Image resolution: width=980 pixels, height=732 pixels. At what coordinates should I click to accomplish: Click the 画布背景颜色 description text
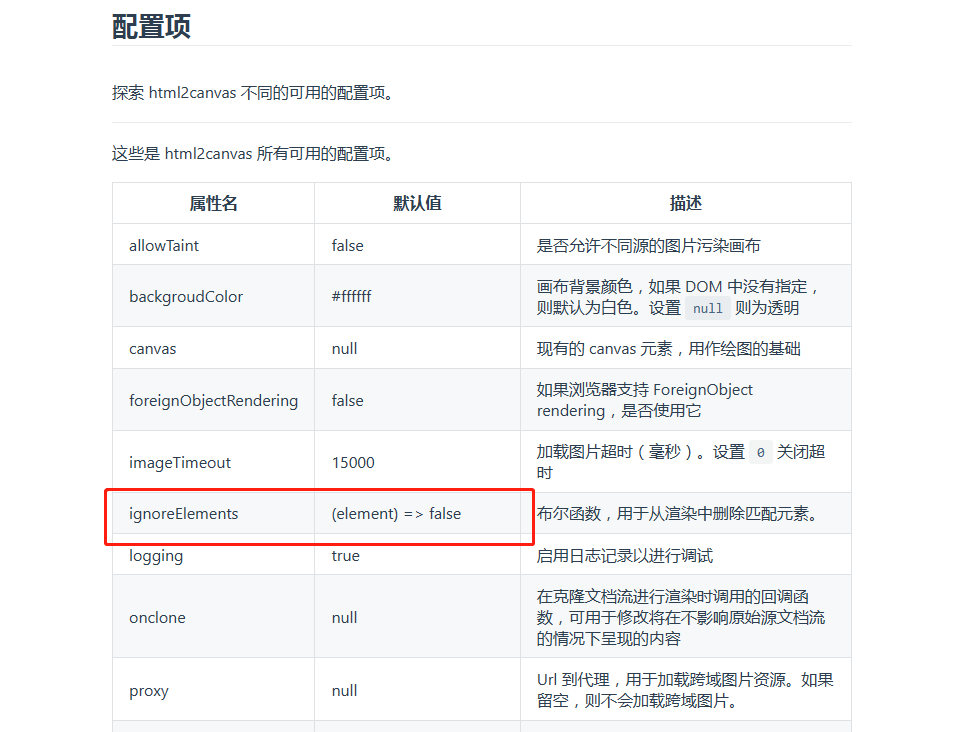pyautogui.click(x=679, y=297)
